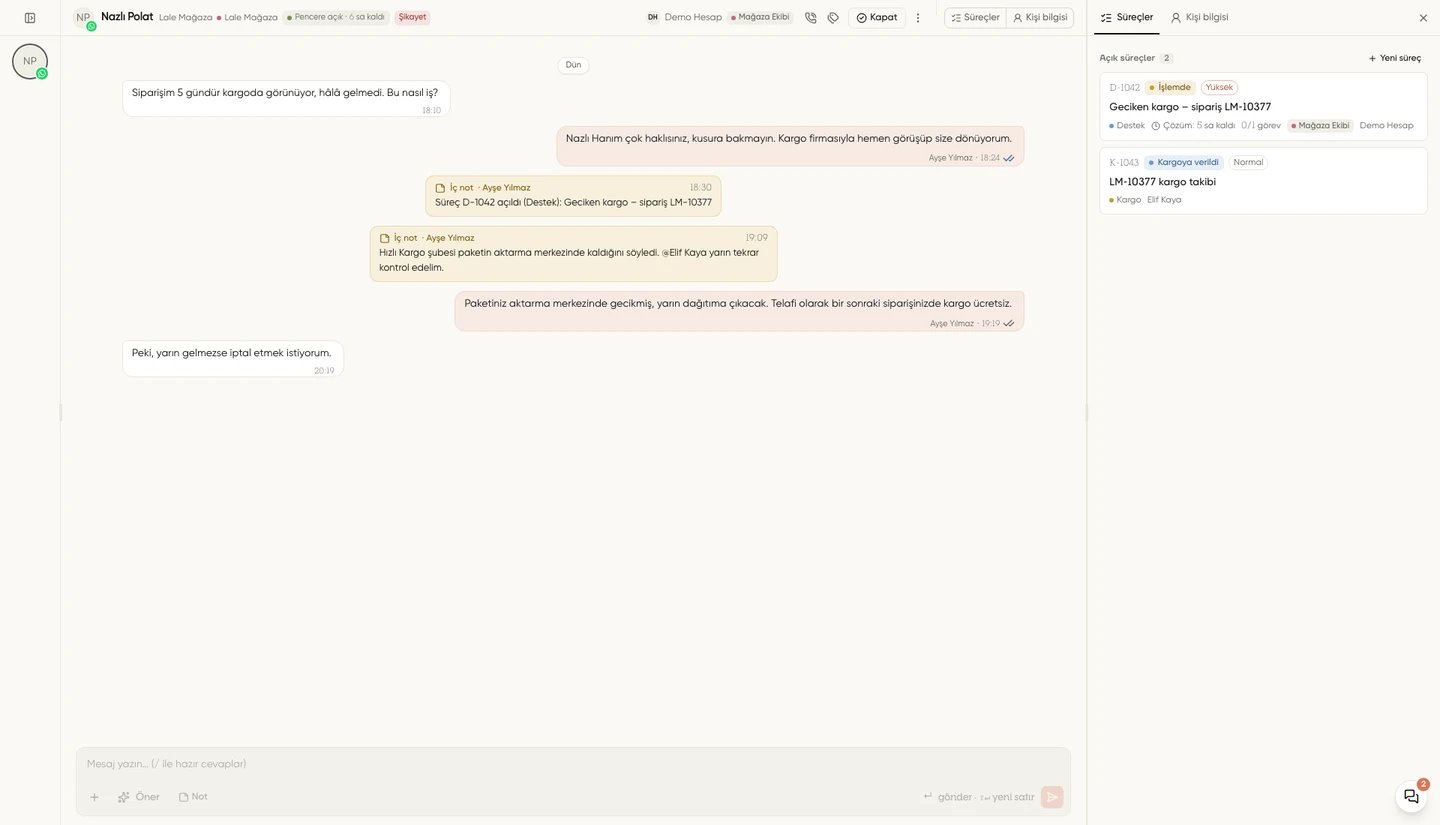This screenshot has width=1440, height=825.
Task: Toggle Not internal note mode in composer
Action: pyautogui.click(x=193, y=797)
